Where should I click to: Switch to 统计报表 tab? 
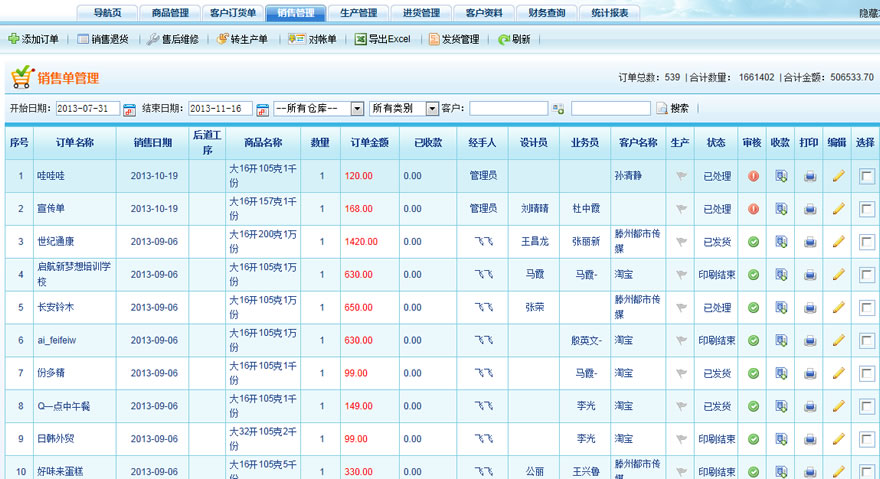click(x=610, y=13)
